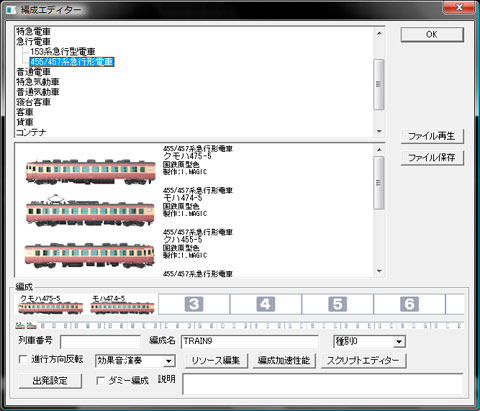This screenshot has width=480, height=411.
Task: Click モハ474-5 name text in car list
Action: [183, 198]
